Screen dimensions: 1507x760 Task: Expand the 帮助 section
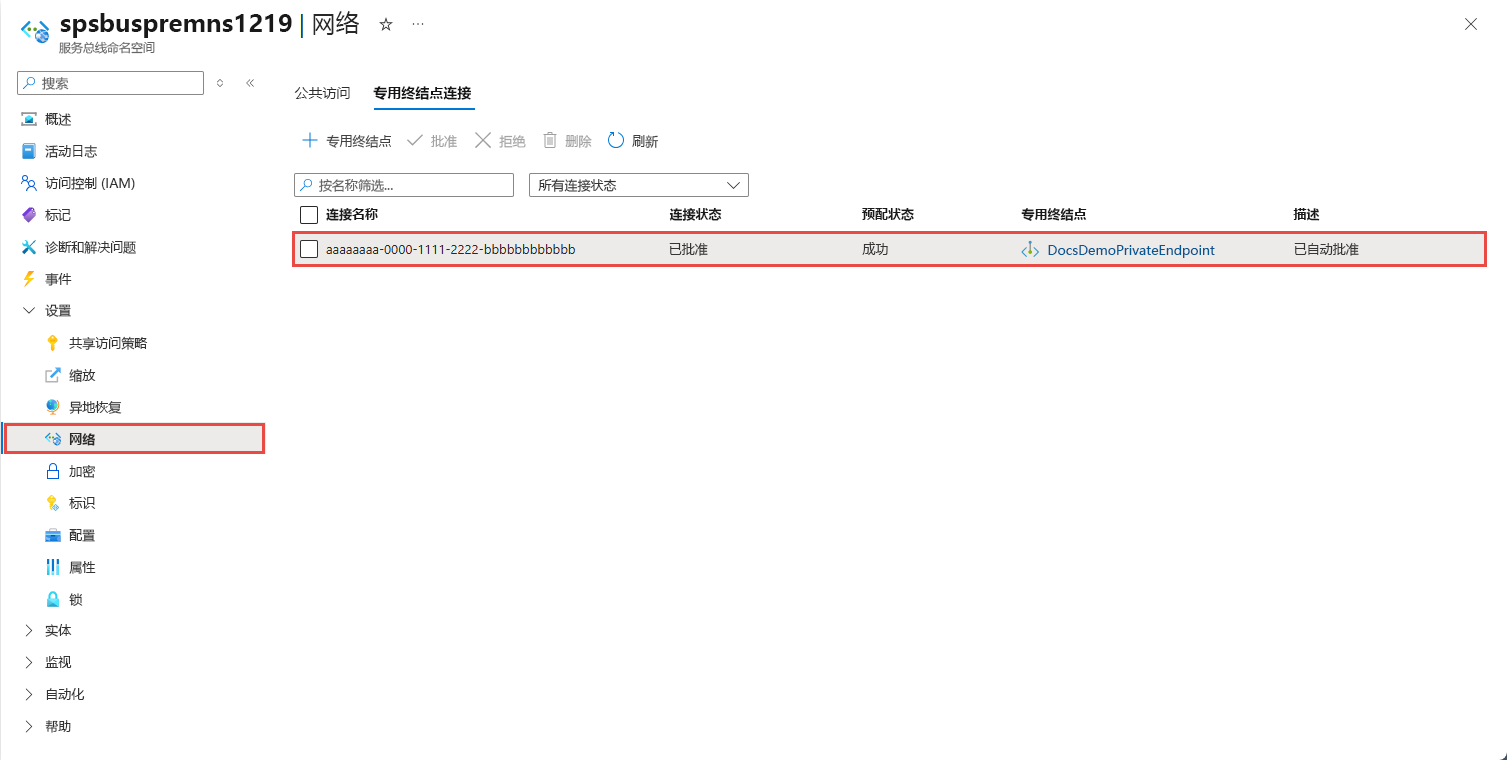click(x=28, y=727)
